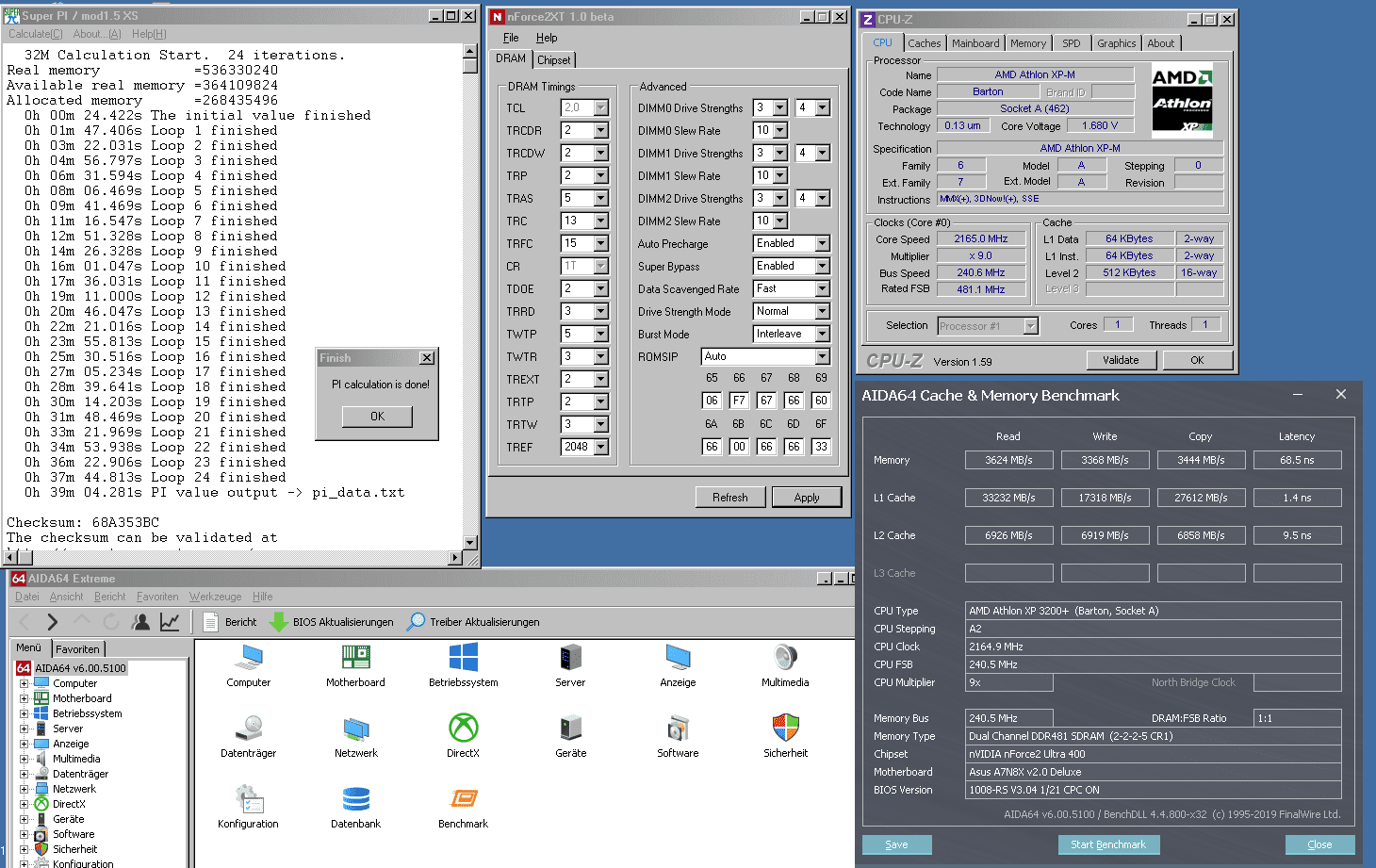This screenshot has width=1376, height=868.
Task: Click the CPU-Z Validate button
Action: [1121, 360]
